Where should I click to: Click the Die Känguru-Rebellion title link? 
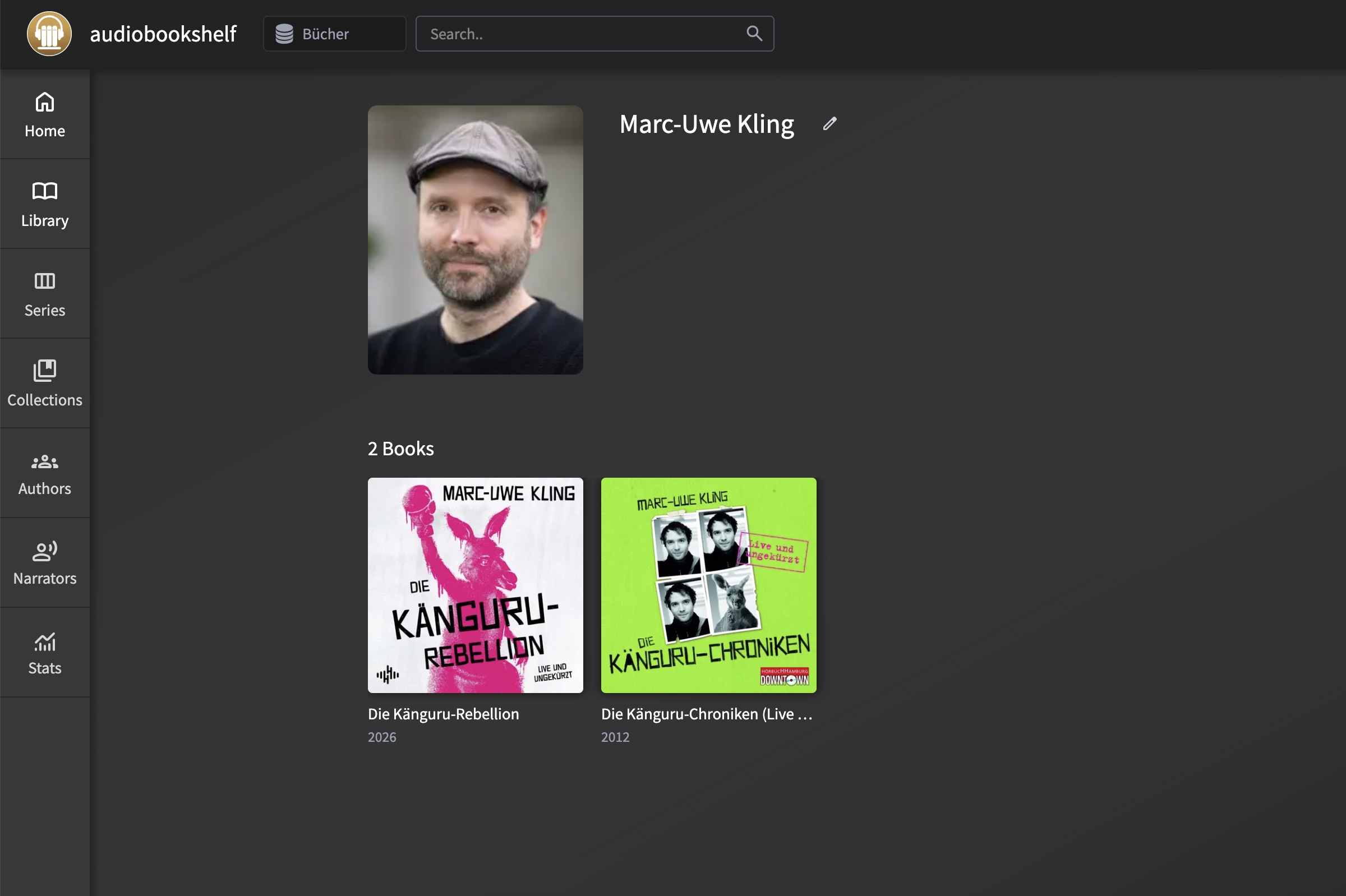coord(443,714)
